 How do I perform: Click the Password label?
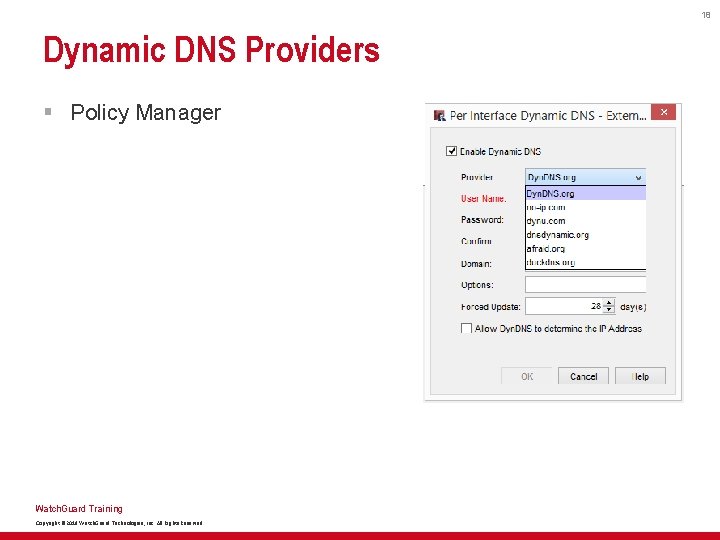pyautogui.click(x=482, y=220)
